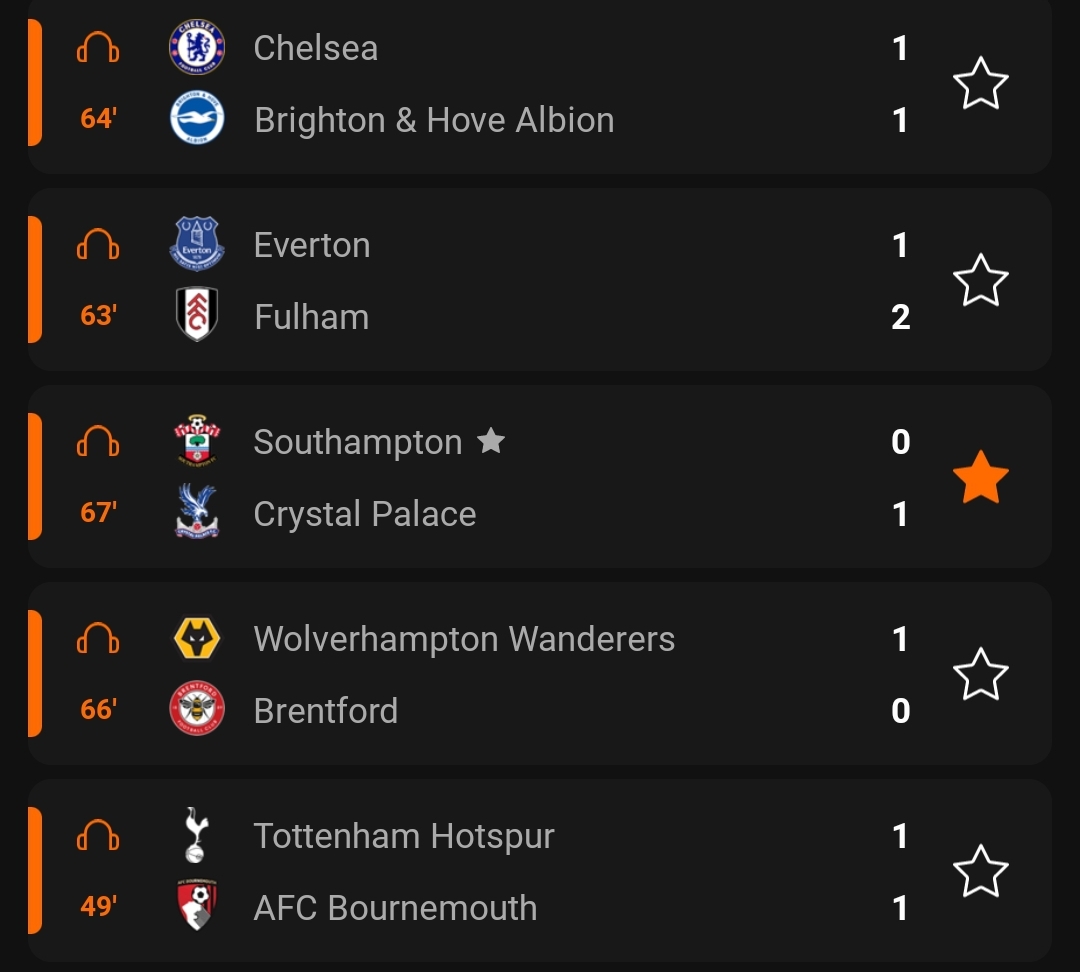Favorite the Chelsea vs Brighton match

click(980, 84)
